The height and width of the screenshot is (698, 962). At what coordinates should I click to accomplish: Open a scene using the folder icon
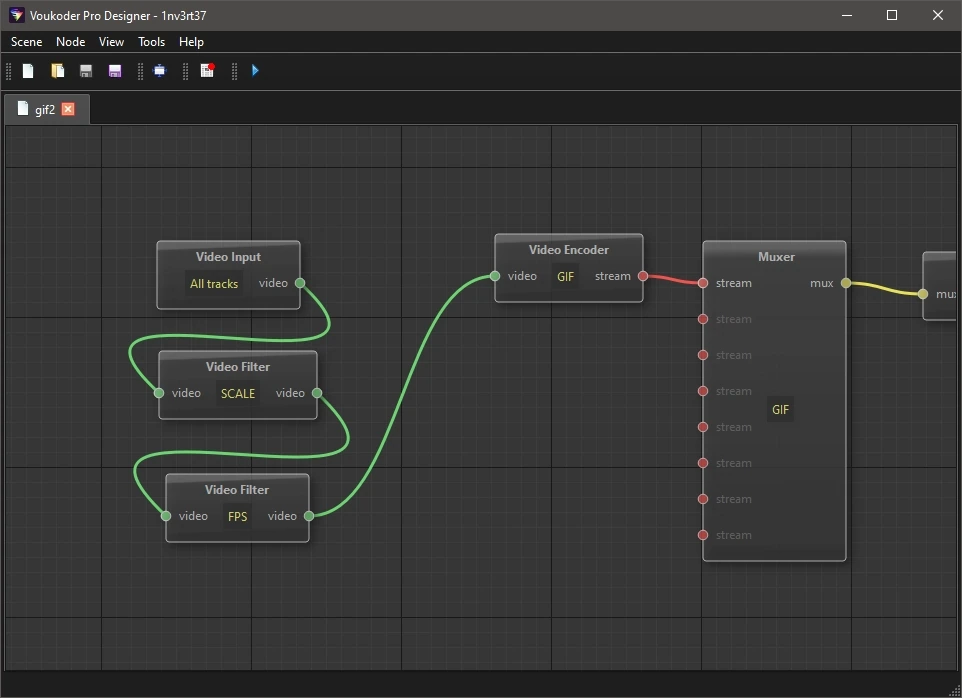pos(57,71)
